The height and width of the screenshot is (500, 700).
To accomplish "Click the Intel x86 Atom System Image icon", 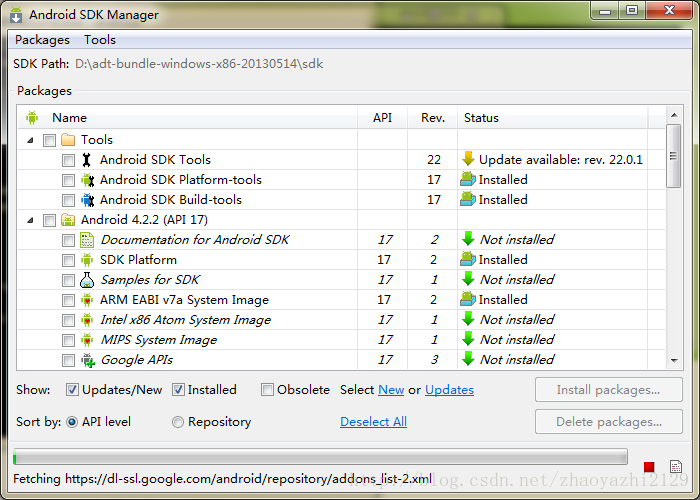I will point(87,320).
